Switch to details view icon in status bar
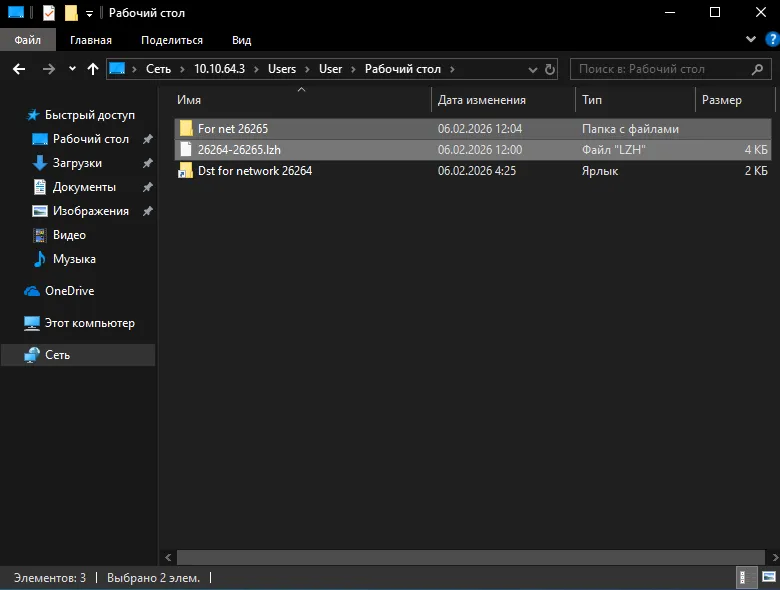780x590 pixels. click(x=743, y=578)
